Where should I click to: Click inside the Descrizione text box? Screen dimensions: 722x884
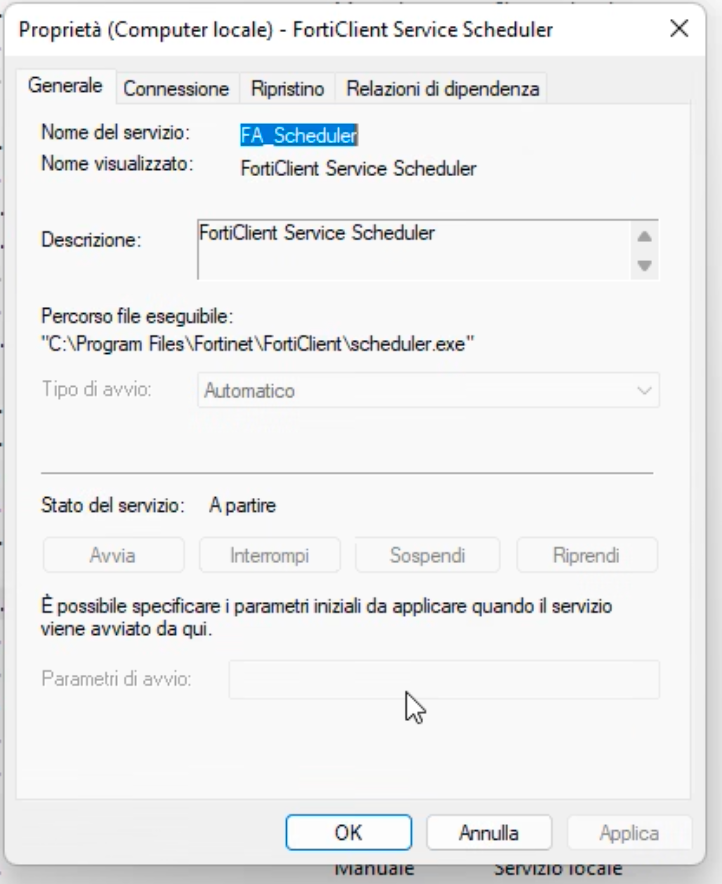point(414,248)
